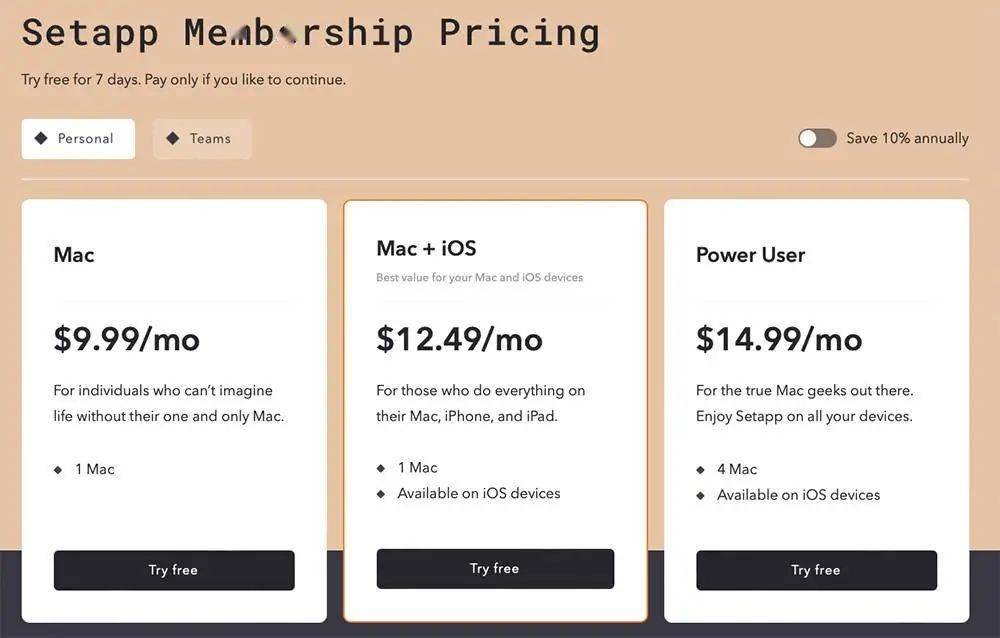Switch to the Teams plans tab
This screenshot has height=638, width=1000.
tap(202, 139)
